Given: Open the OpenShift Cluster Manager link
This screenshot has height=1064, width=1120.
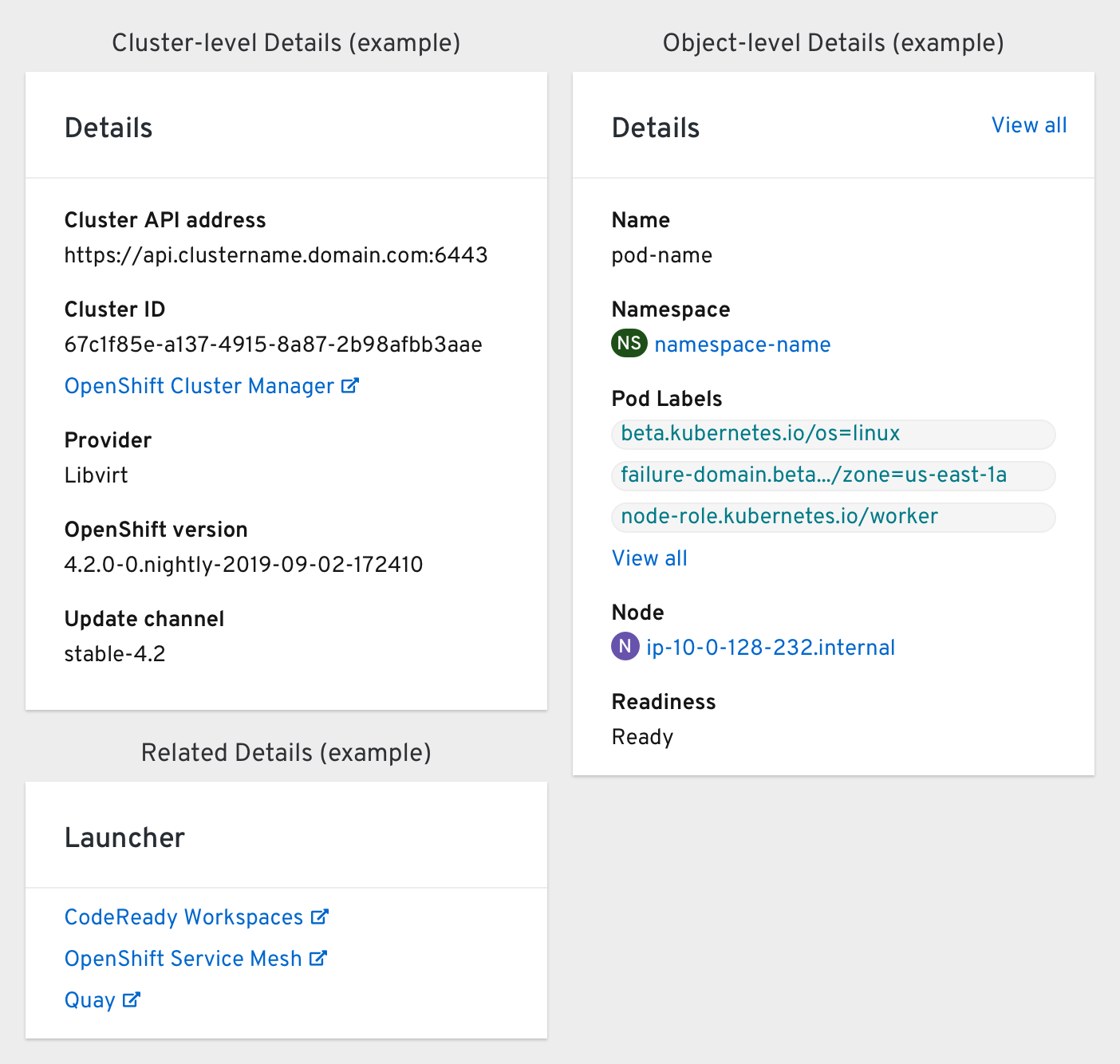Looking at the screenshot, I should [199, 386].
